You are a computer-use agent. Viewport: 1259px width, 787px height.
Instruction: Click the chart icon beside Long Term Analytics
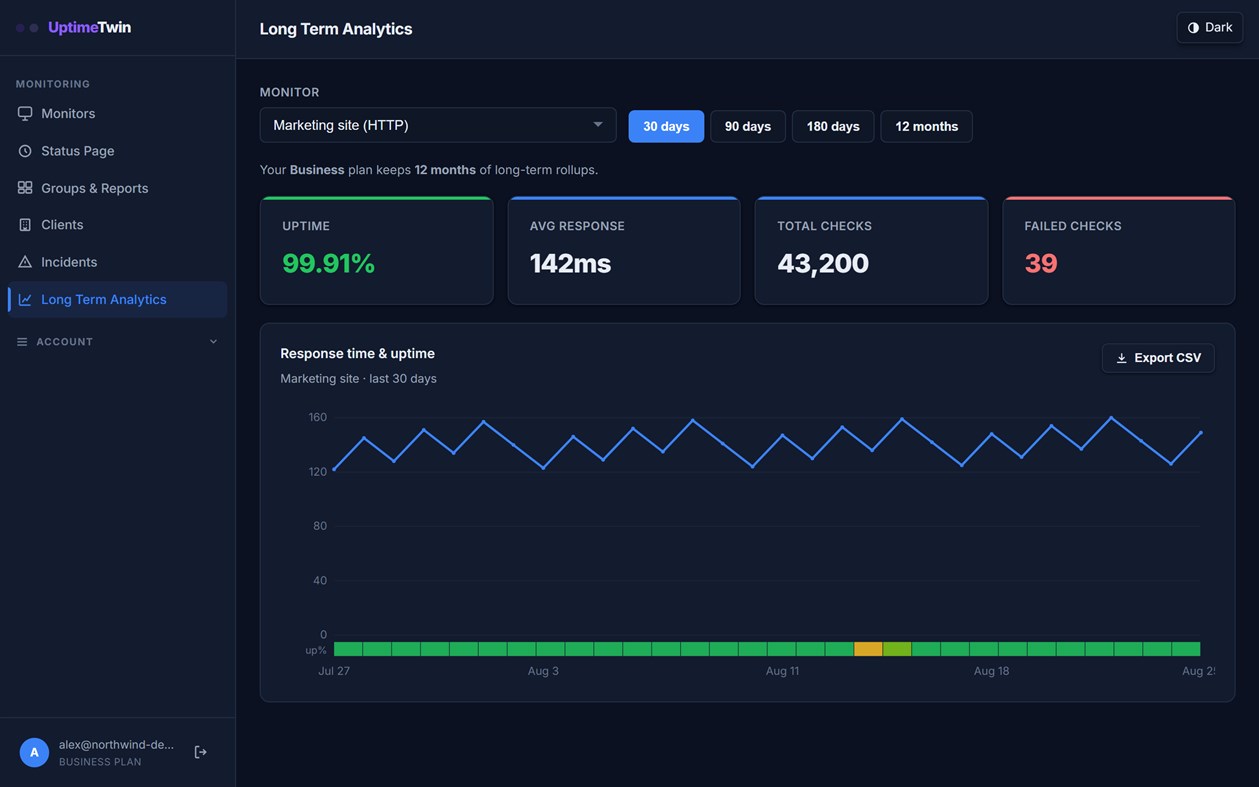25,299
